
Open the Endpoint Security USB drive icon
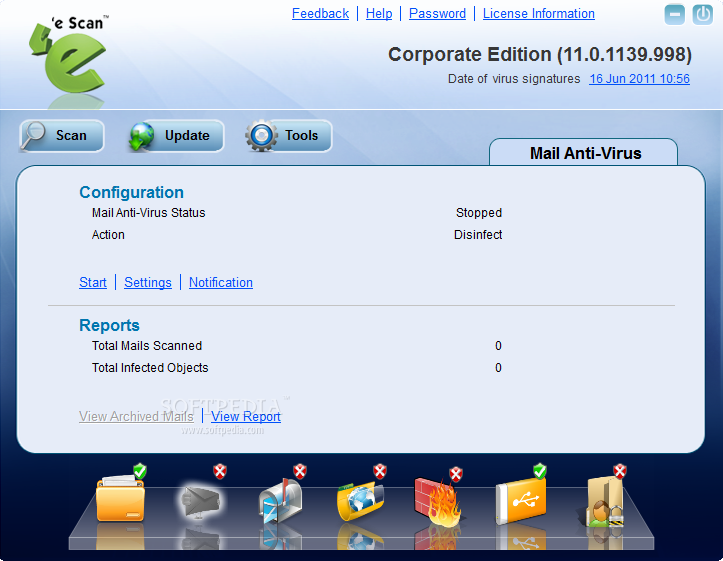click(x=521, y=502)
